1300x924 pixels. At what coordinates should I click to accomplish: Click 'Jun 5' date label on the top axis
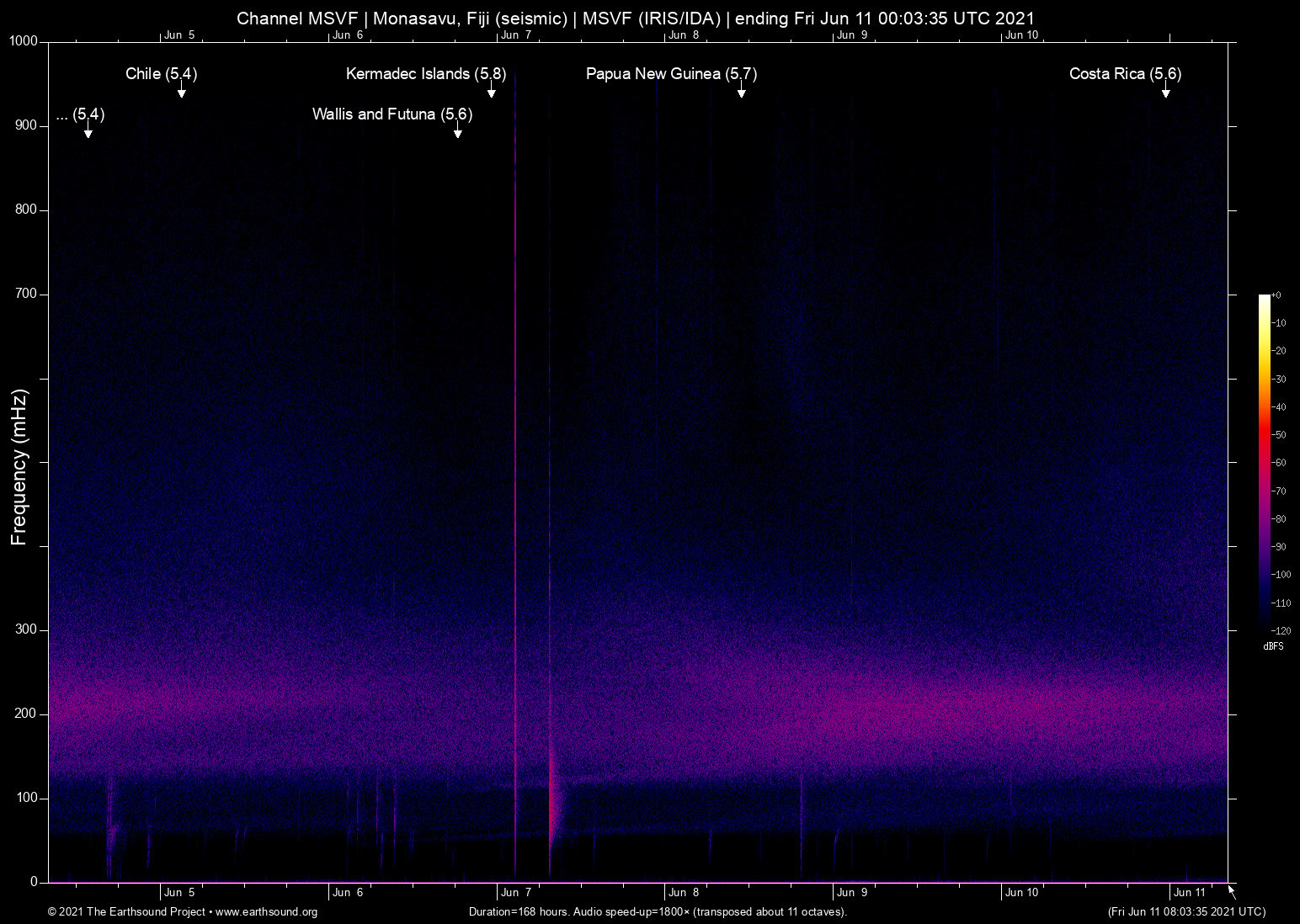[179, 35]
